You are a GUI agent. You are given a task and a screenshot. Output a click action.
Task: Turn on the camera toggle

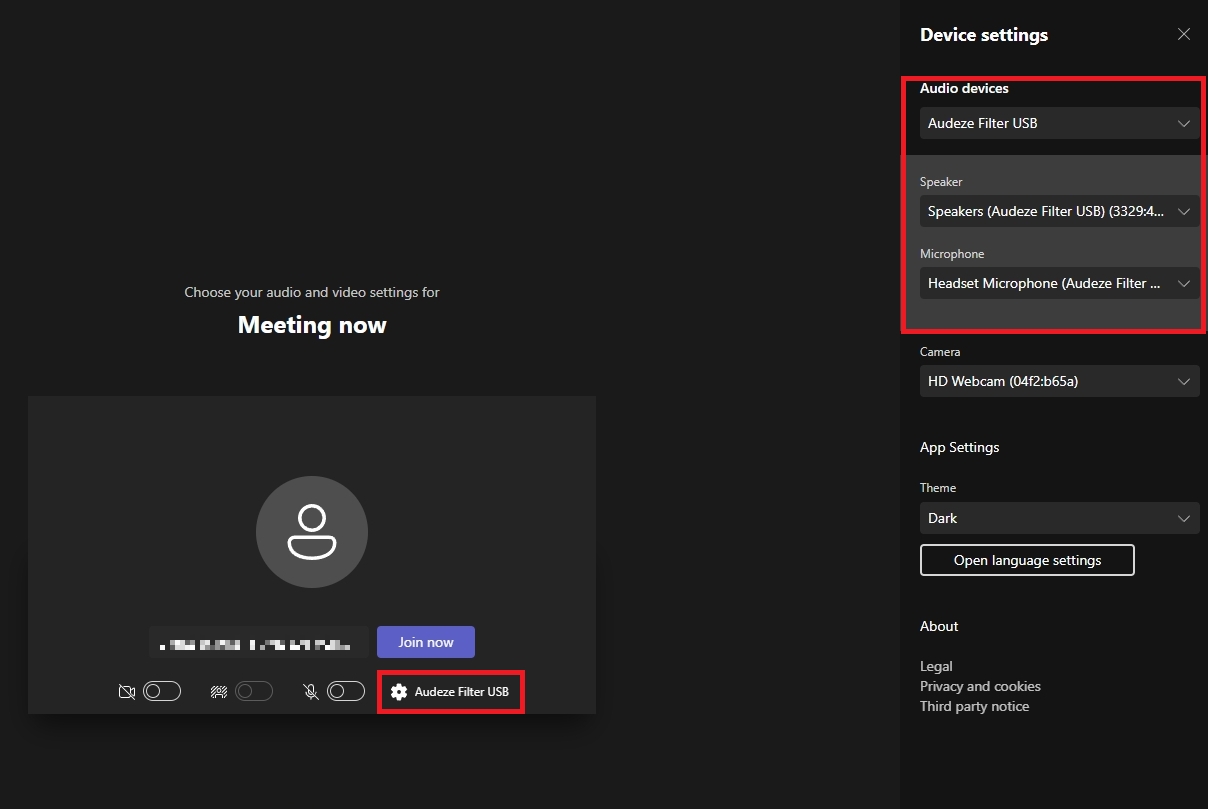[x=162, y=691]
